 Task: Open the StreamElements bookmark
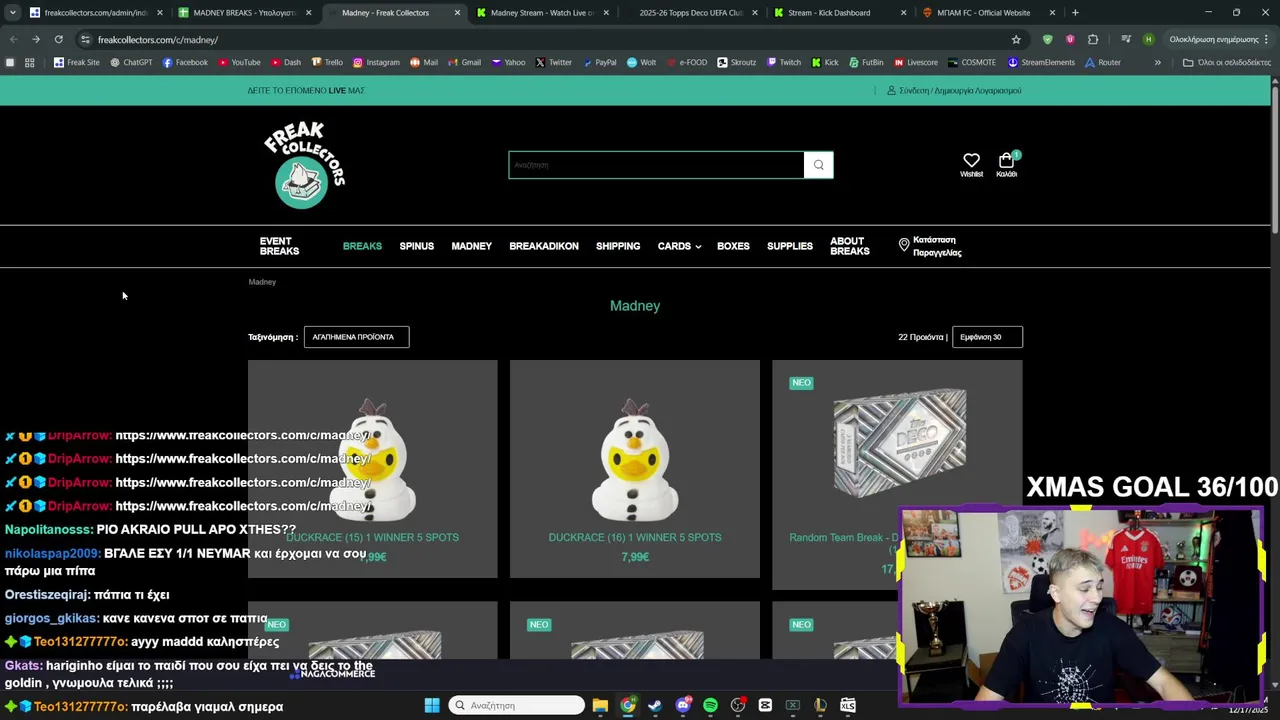click(x=1041, y=62)
